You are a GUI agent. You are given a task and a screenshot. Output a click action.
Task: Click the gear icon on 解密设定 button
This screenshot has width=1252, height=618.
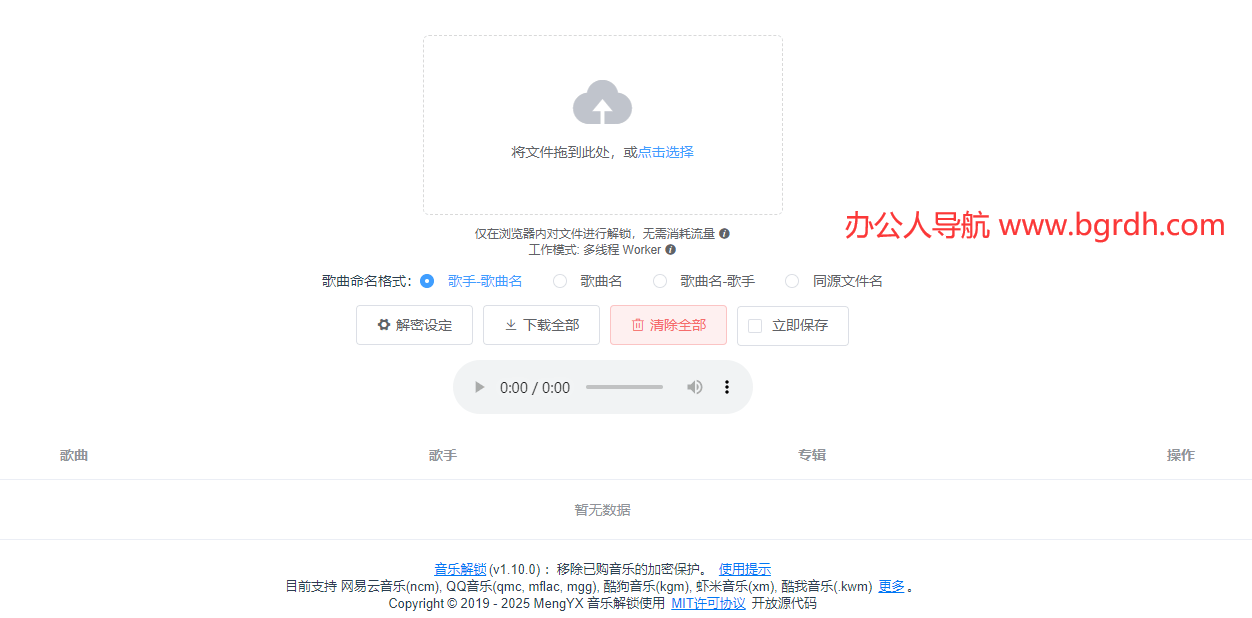coord(383,325)
